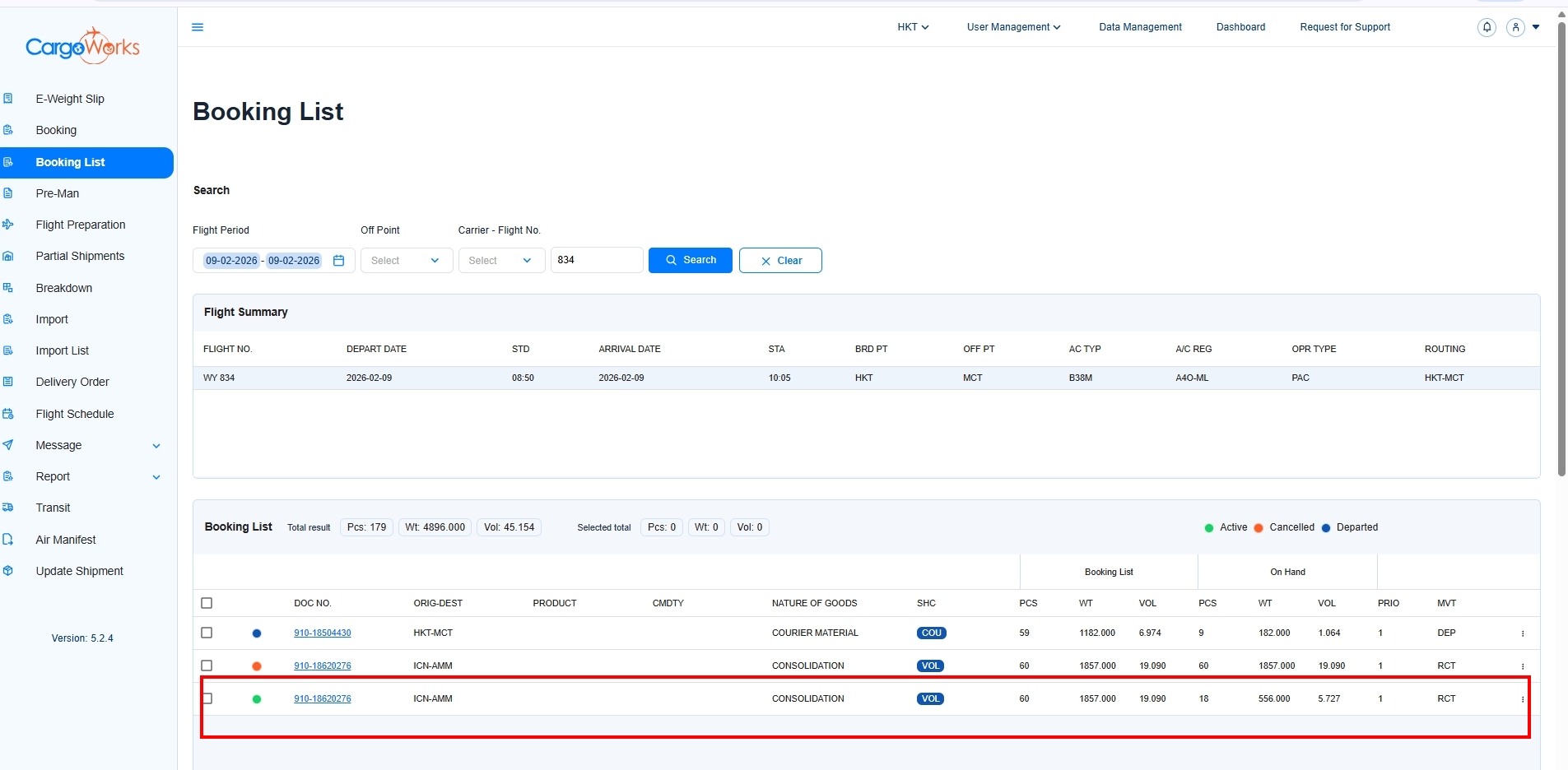This screenshot has height=770, width=1568.
Task: Click the CargoWorks logo
Action: pyautogui.click(x=82, y=46)
